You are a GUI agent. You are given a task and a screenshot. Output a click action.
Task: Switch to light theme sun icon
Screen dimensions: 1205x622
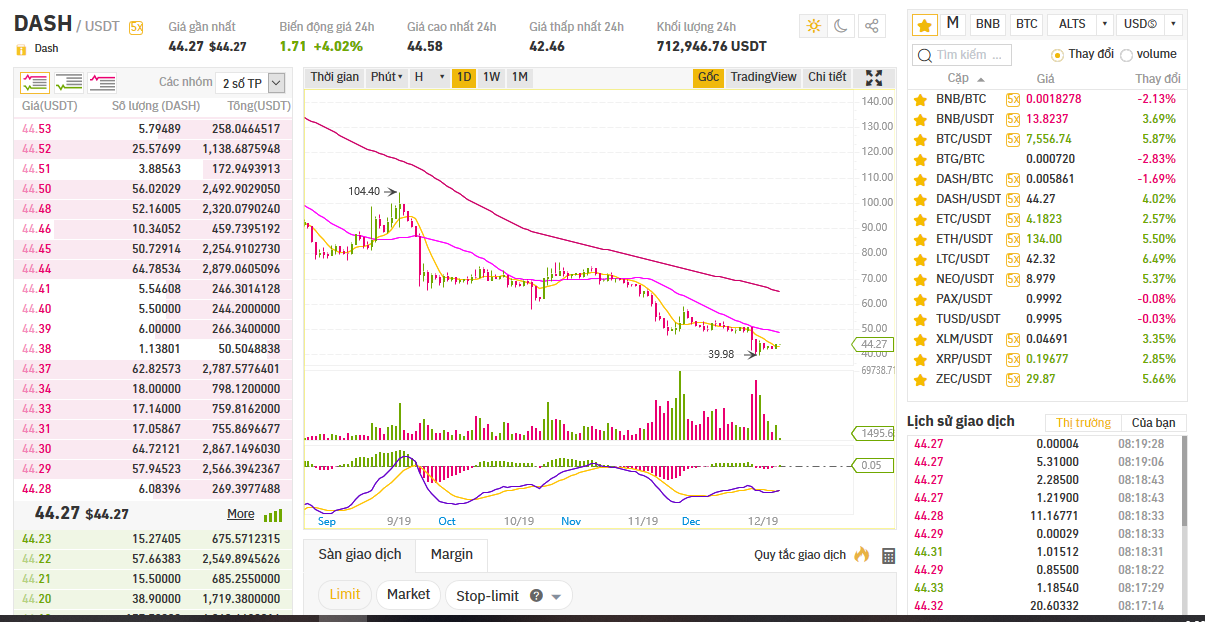[x=814, y=26]
